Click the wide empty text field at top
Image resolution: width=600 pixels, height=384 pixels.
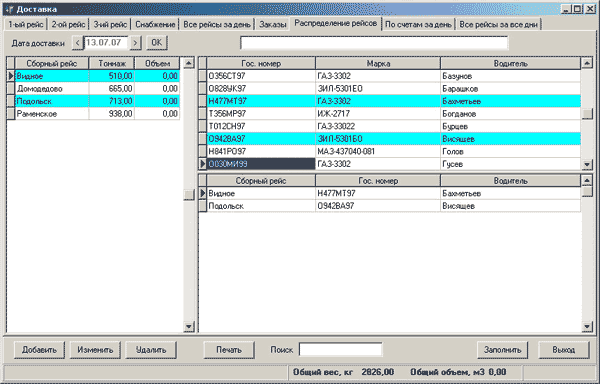pyautogui.click(x=374, y=42)
